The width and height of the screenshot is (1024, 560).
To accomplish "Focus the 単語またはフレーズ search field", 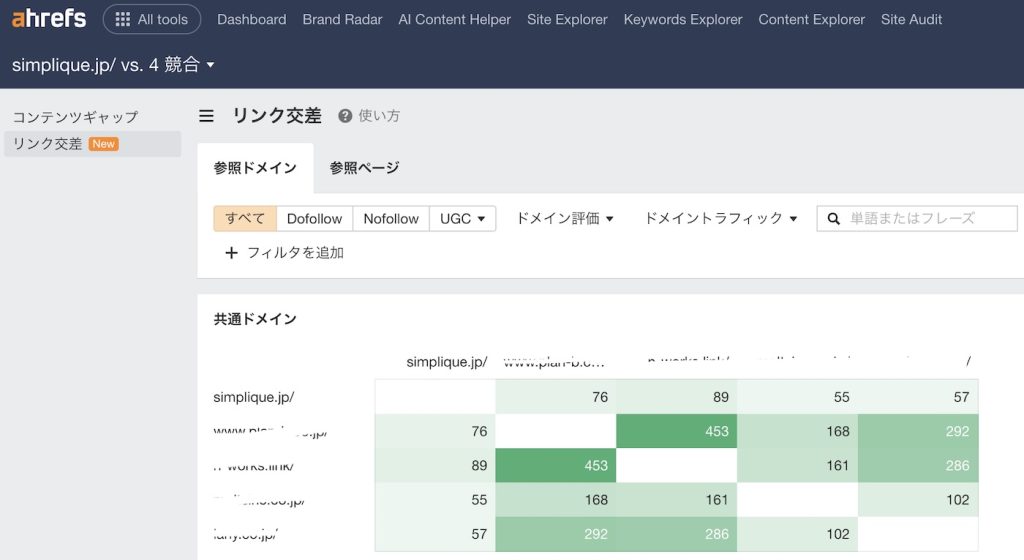I will click(917, 219).
